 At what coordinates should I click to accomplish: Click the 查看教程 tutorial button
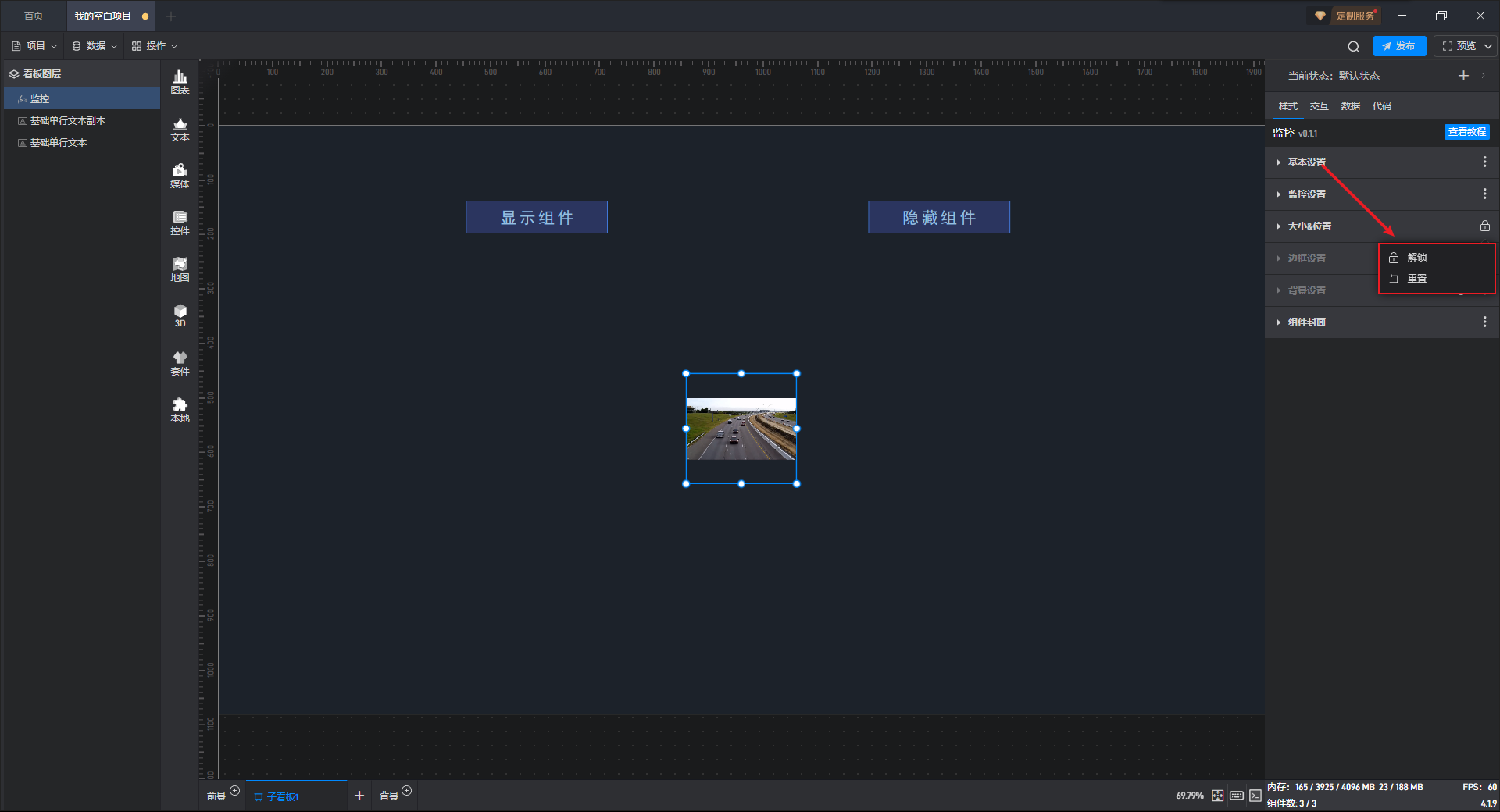pos(1466,132)
